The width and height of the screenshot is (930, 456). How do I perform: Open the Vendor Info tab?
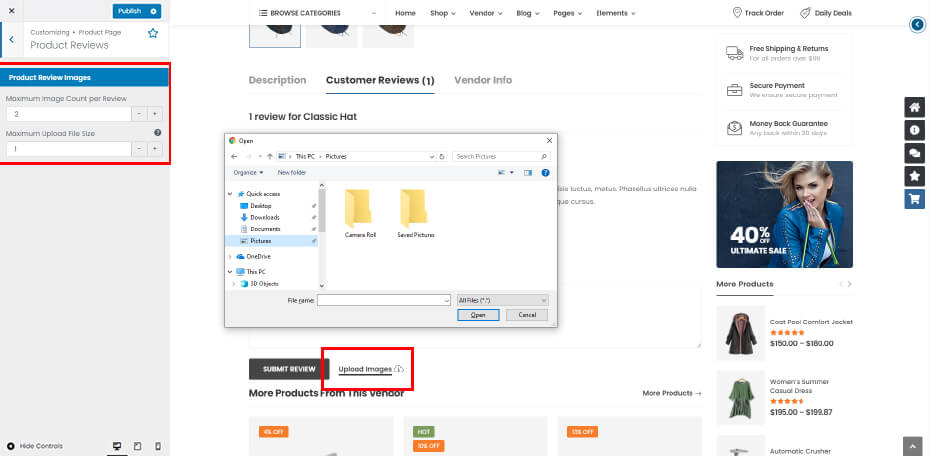483,80
